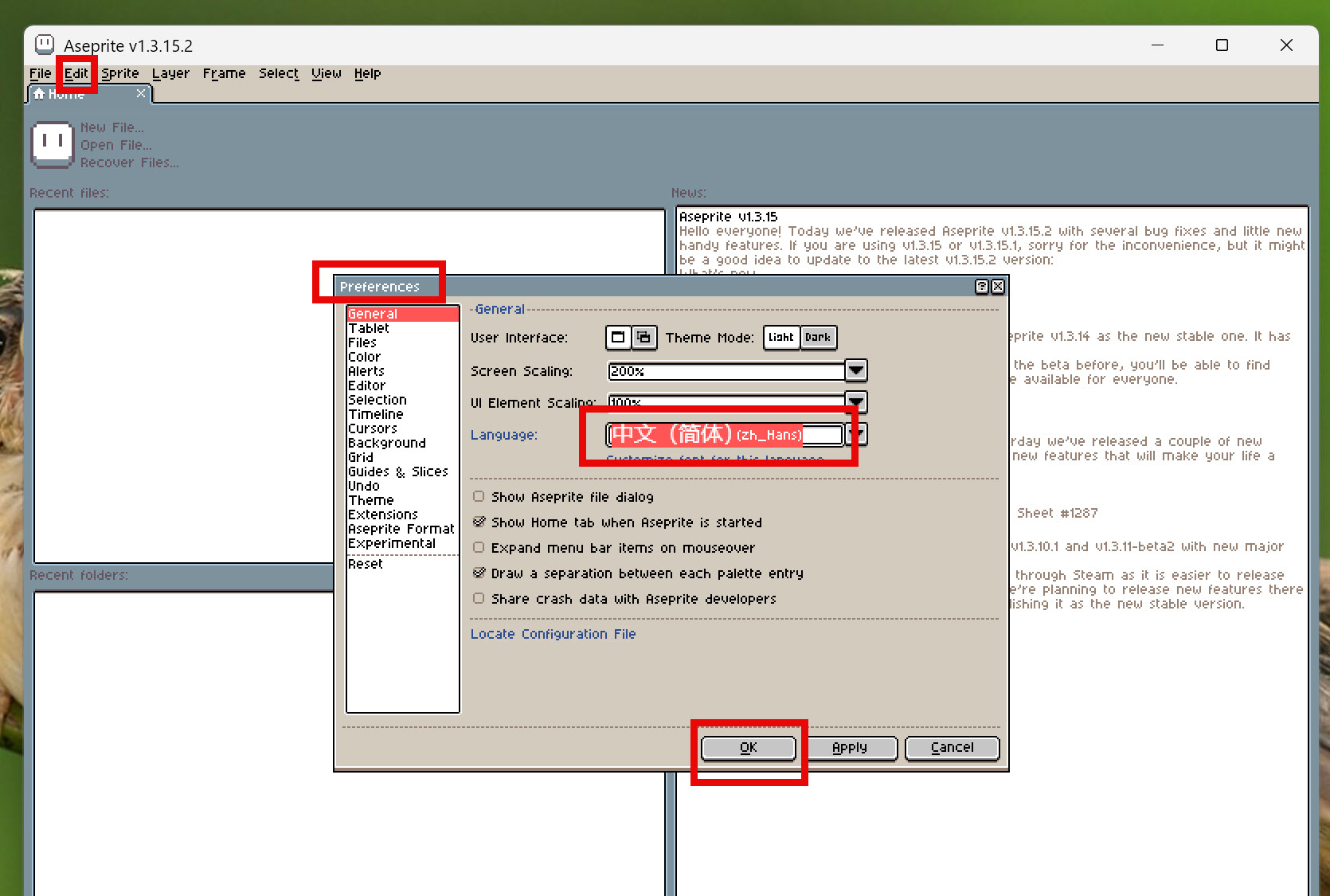The image size is (1330, 896).
Task: Switch theme mode to Light
Action: click(x=780, y=338)
